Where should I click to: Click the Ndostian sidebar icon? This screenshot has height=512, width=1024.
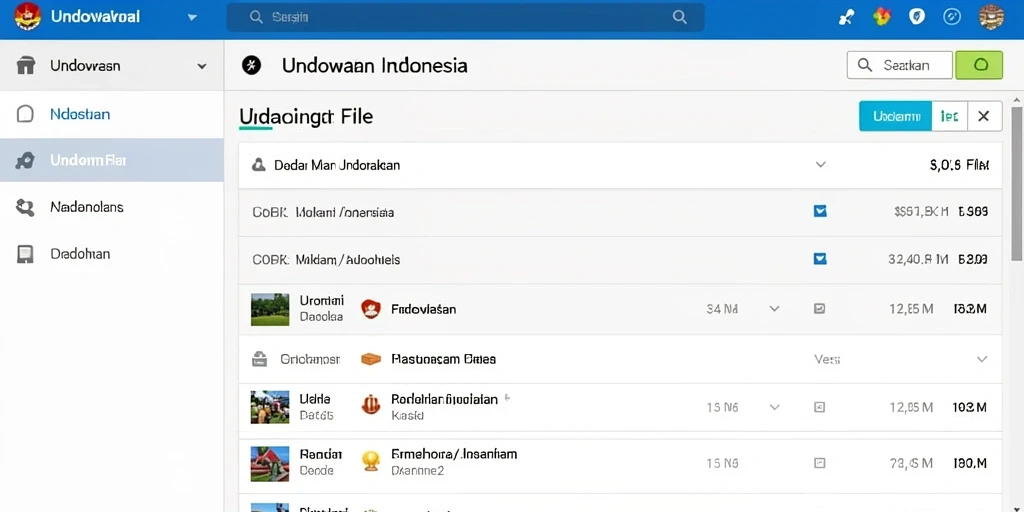[25, 114]
